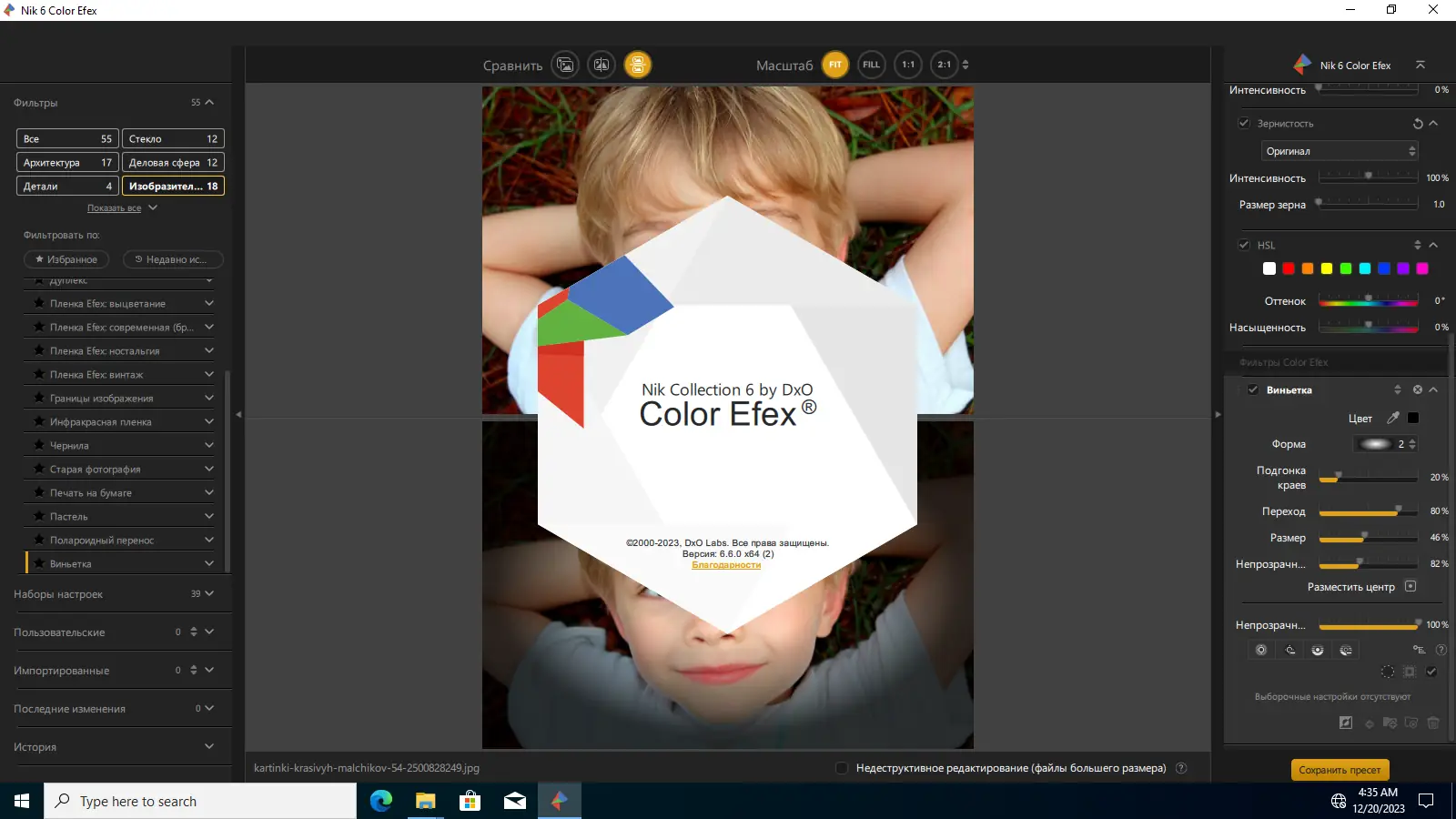Select the Деловая сфера category
The height and width of the screenshot is (819, 1456).
click(x=173, y=162)
